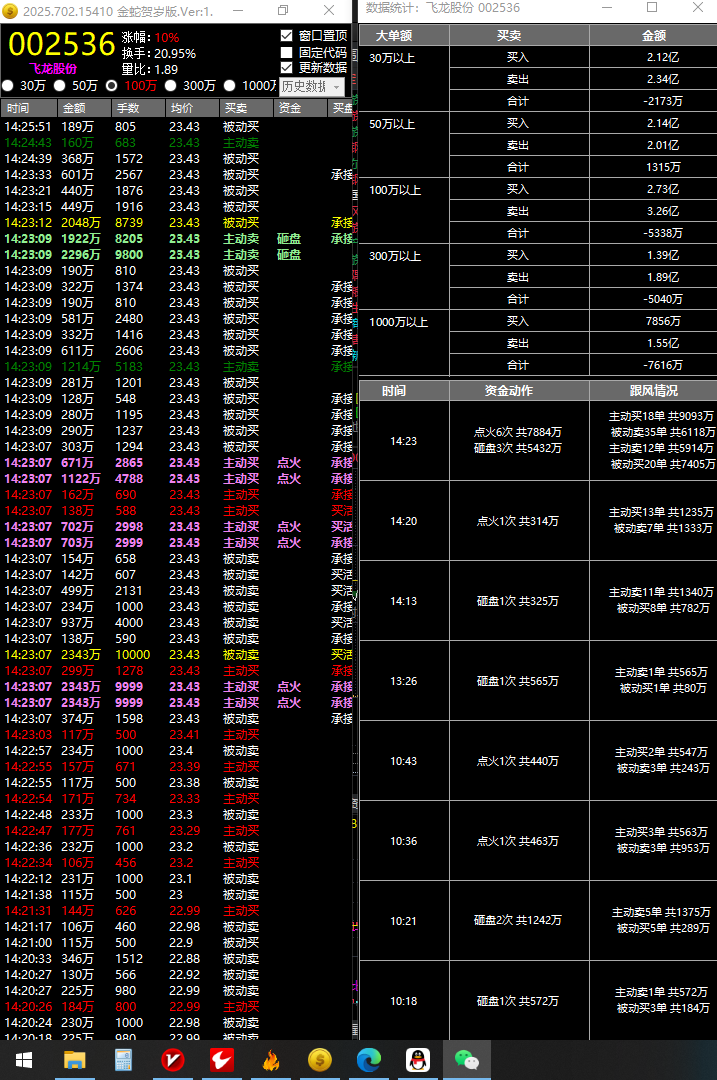Select the 10:18 time cell

click(x=404, y=1001)
